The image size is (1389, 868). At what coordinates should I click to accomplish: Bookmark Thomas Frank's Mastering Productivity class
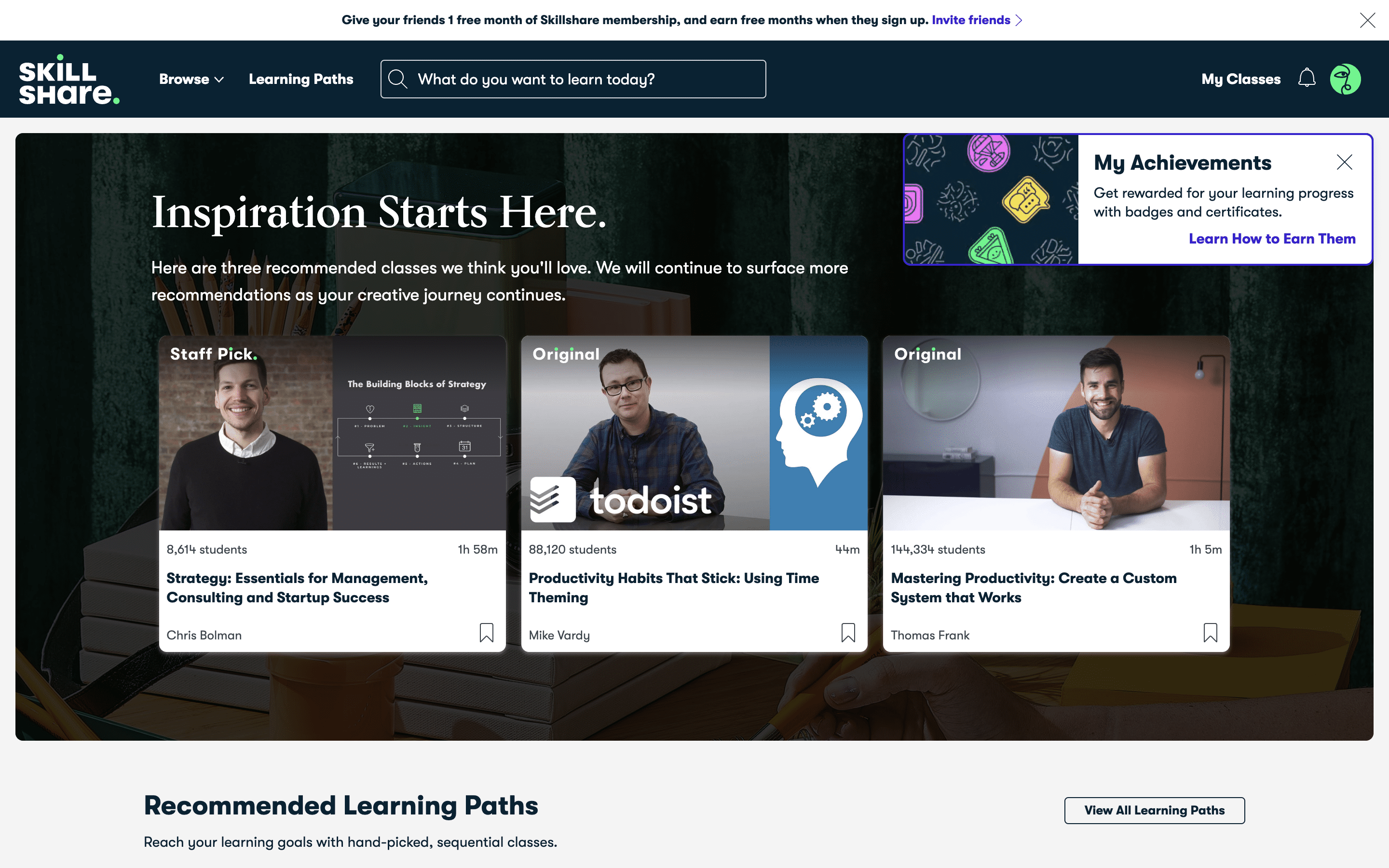click(1210, 633)
